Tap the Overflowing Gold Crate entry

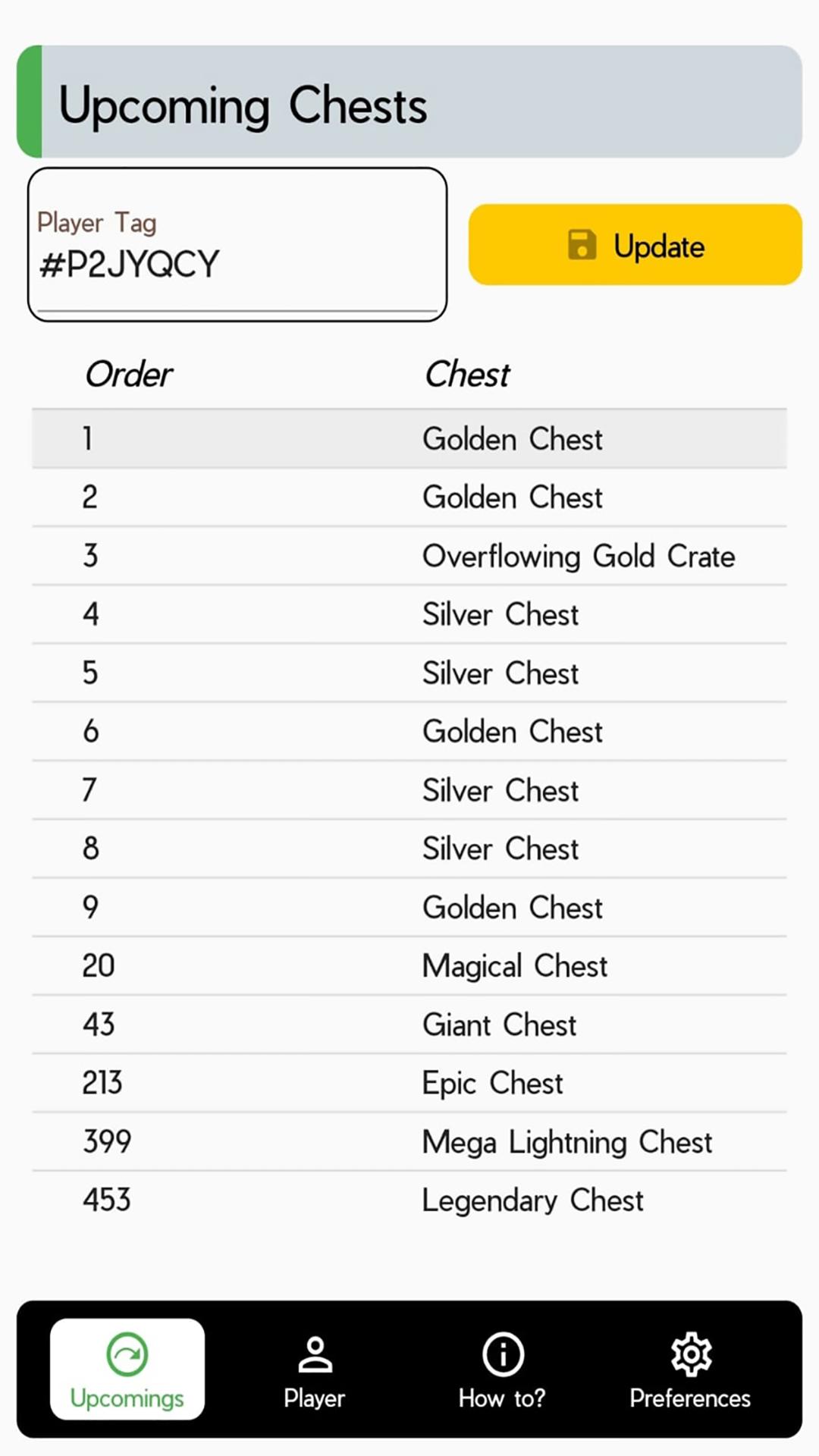click(409, 556)
